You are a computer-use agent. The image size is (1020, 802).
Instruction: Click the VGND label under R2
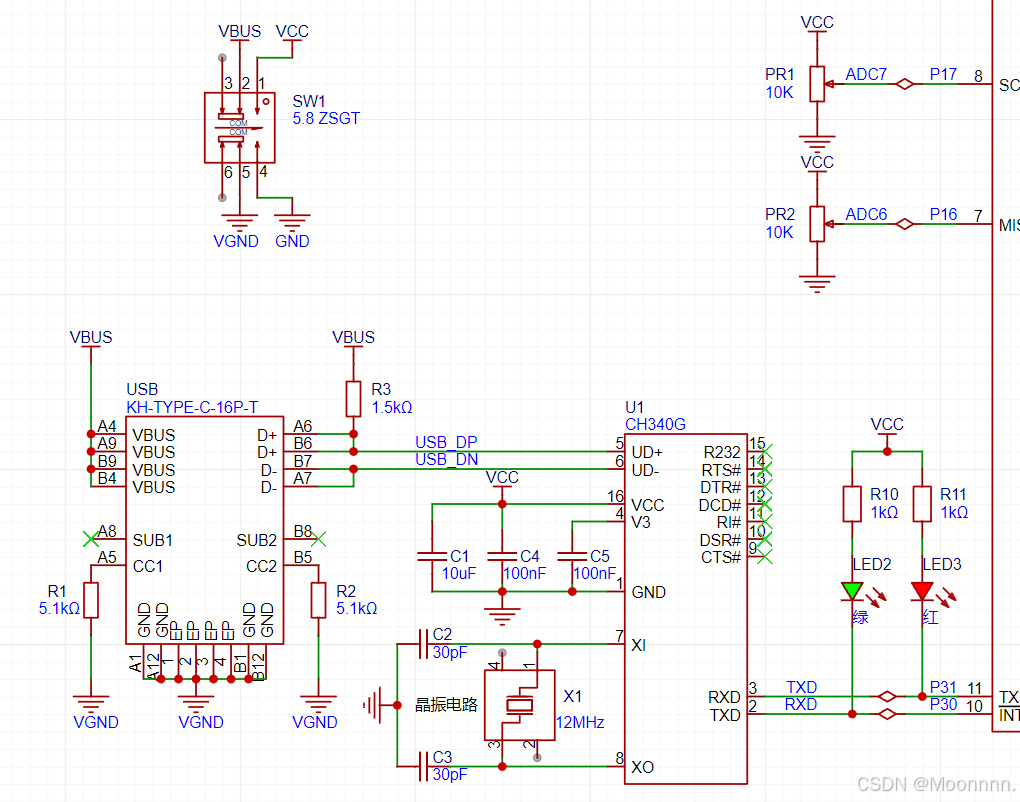click(315, 723)
